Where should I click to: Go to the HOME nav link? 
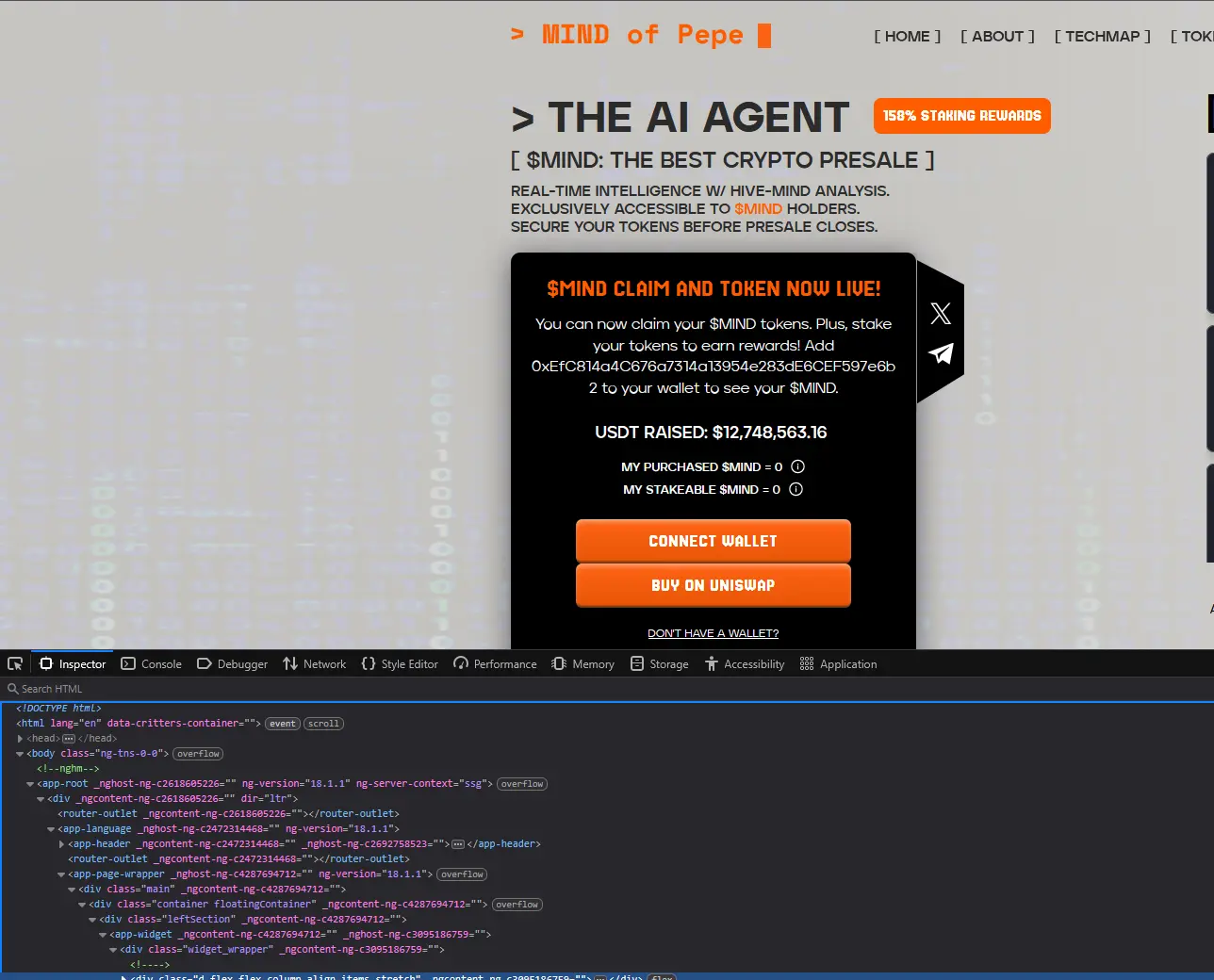point(907,36)
